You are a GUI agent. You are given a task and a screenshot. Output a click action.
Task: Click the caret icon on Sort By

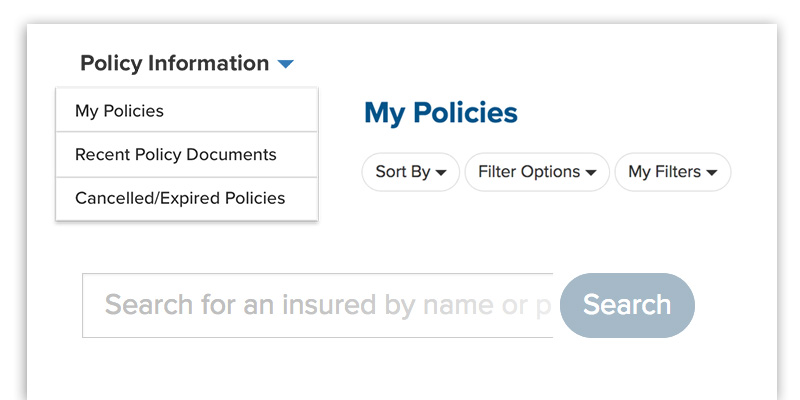pyautogui.click(x=441, y=173)
